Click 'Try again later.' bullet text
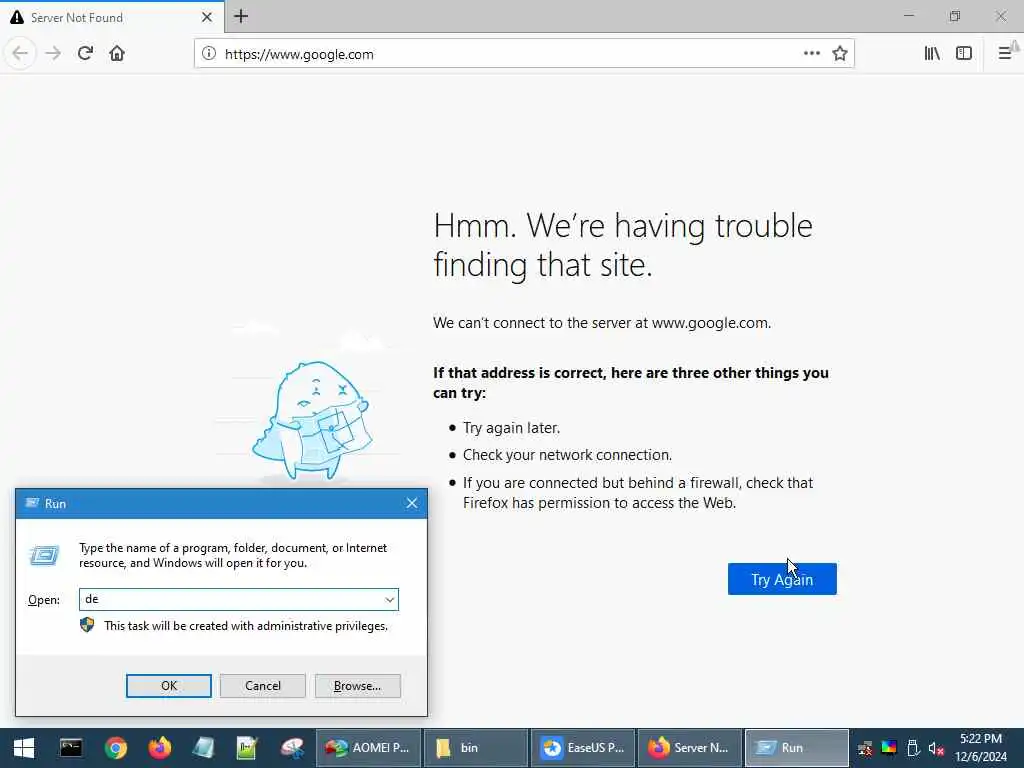The height and width of the screenshot is (768, 1024). pos(511,428)
